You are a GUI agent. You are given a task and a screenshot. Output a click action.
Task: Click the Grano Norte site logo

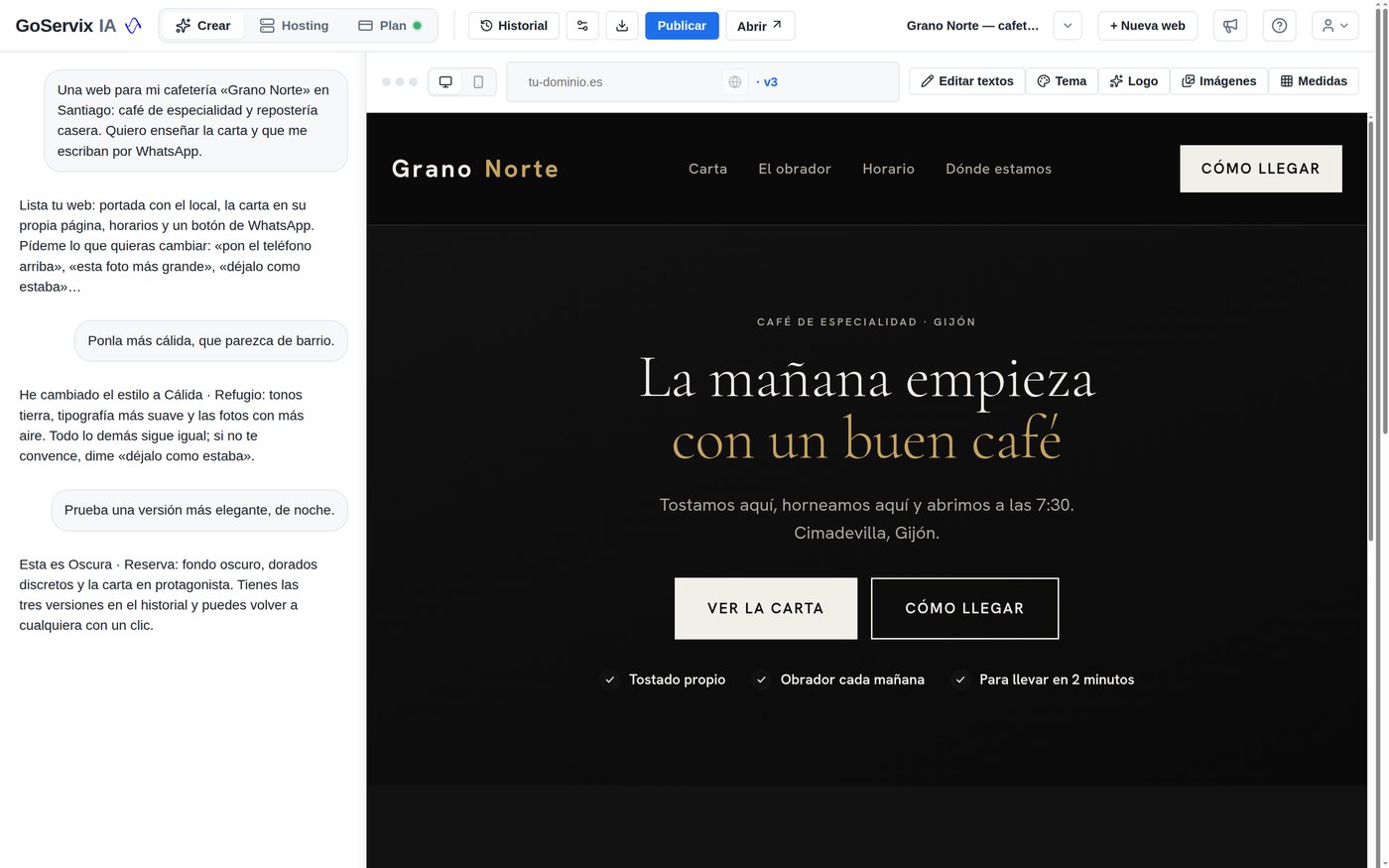474,169
